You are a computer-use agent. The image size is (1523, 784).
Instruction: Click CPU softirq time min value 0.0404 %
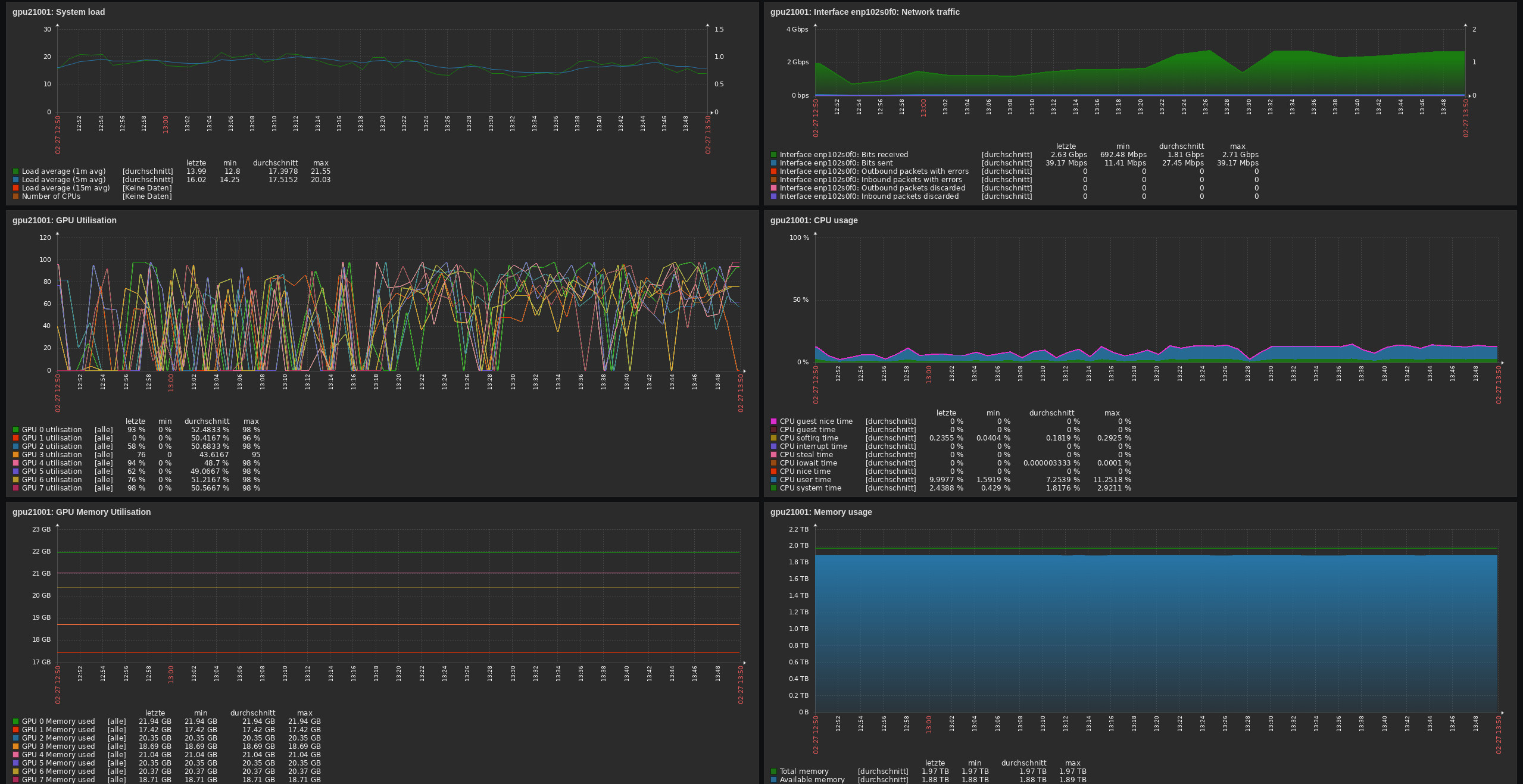[x=993, y=438]
